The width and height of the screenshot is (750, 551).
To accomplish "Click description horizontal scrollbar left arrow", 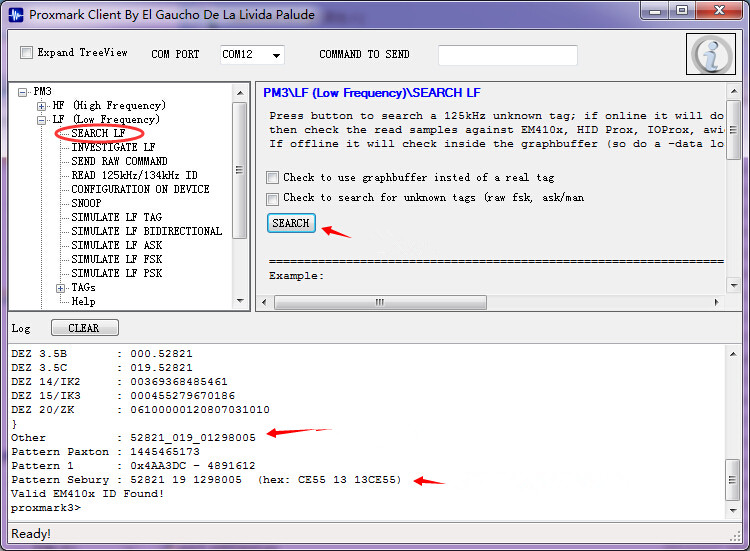I will click(265, 302).
